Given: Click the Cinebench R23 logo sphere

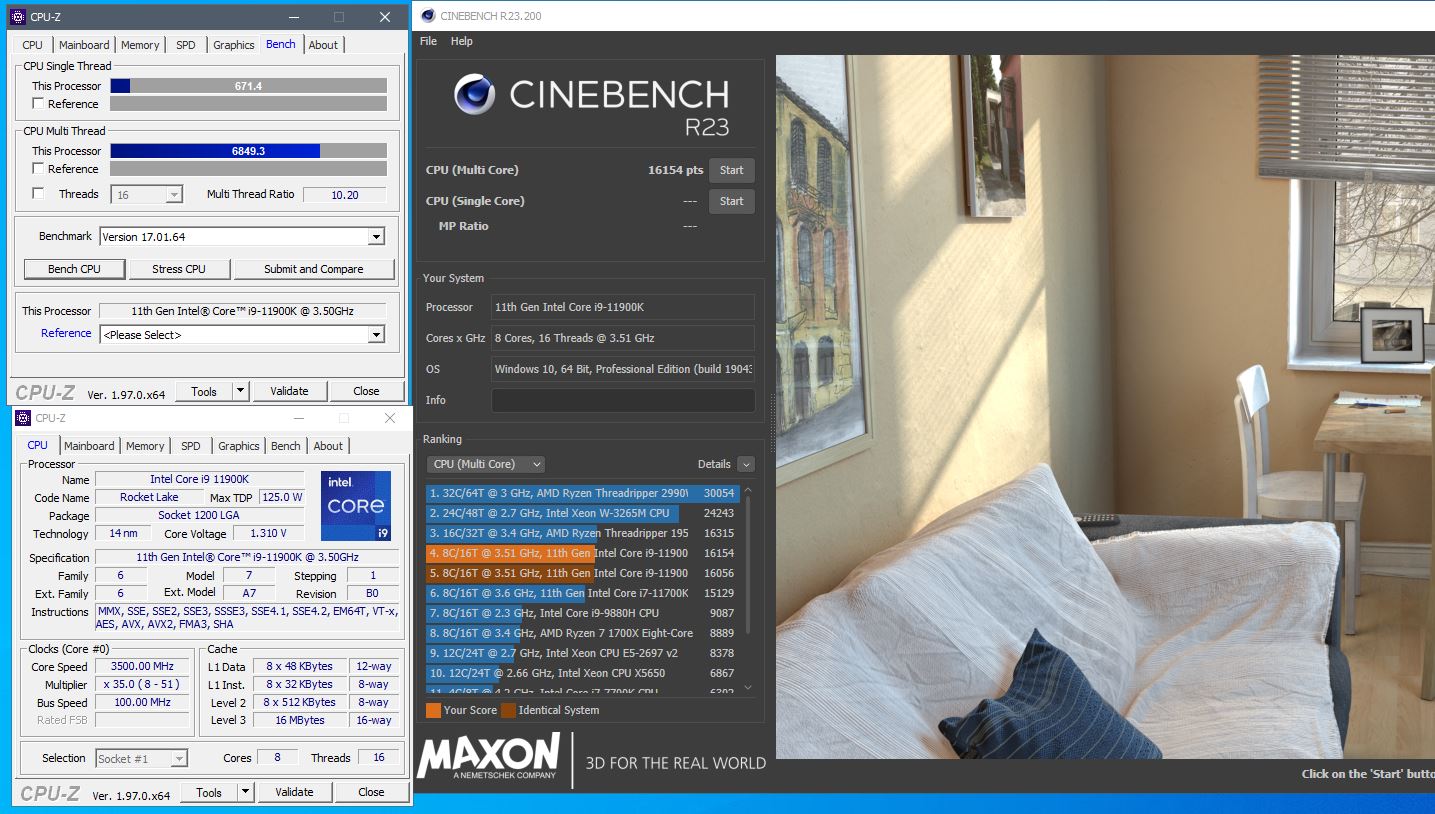Looking at the screenshot, I should point(474,95).
